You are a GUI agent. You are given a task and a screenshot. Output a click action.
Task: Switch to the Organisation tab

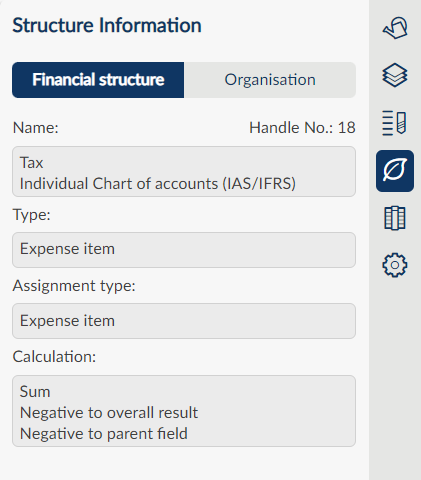(x=270, y=80)
